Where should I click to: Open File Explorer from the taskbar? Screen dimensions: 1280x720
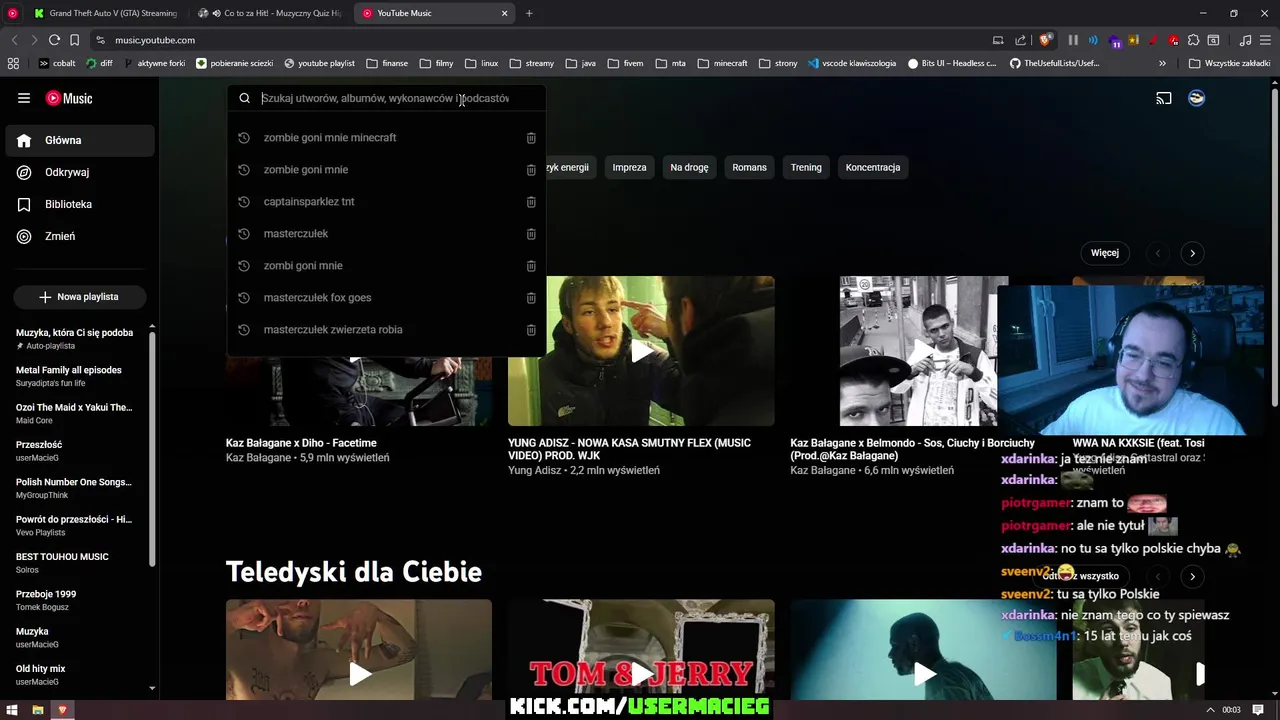coord(38,710)
